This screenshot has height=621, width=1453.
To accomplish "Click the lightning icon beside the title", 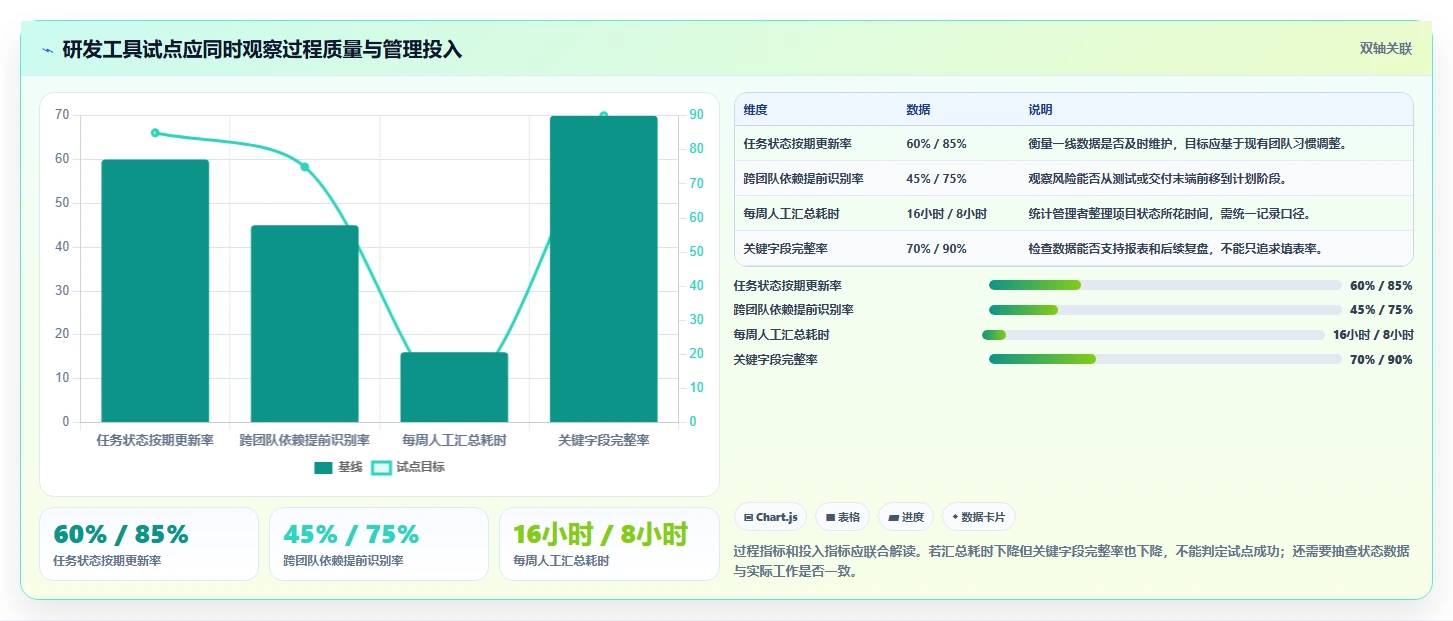I will (48, 50).
